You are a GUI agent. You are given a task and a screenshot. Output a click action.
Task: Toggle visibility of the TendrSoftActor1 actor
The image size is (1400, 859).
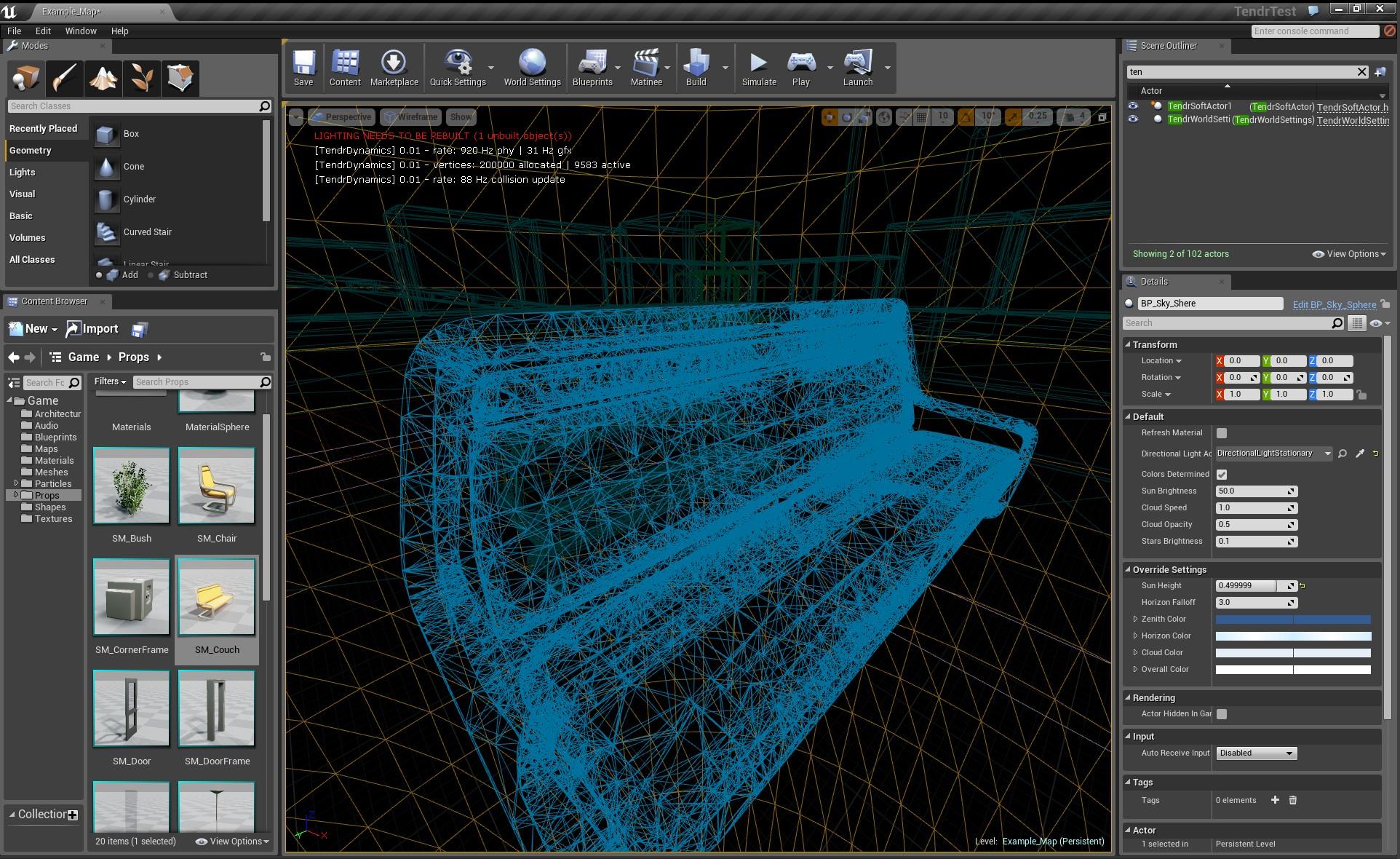(1133, 106)
